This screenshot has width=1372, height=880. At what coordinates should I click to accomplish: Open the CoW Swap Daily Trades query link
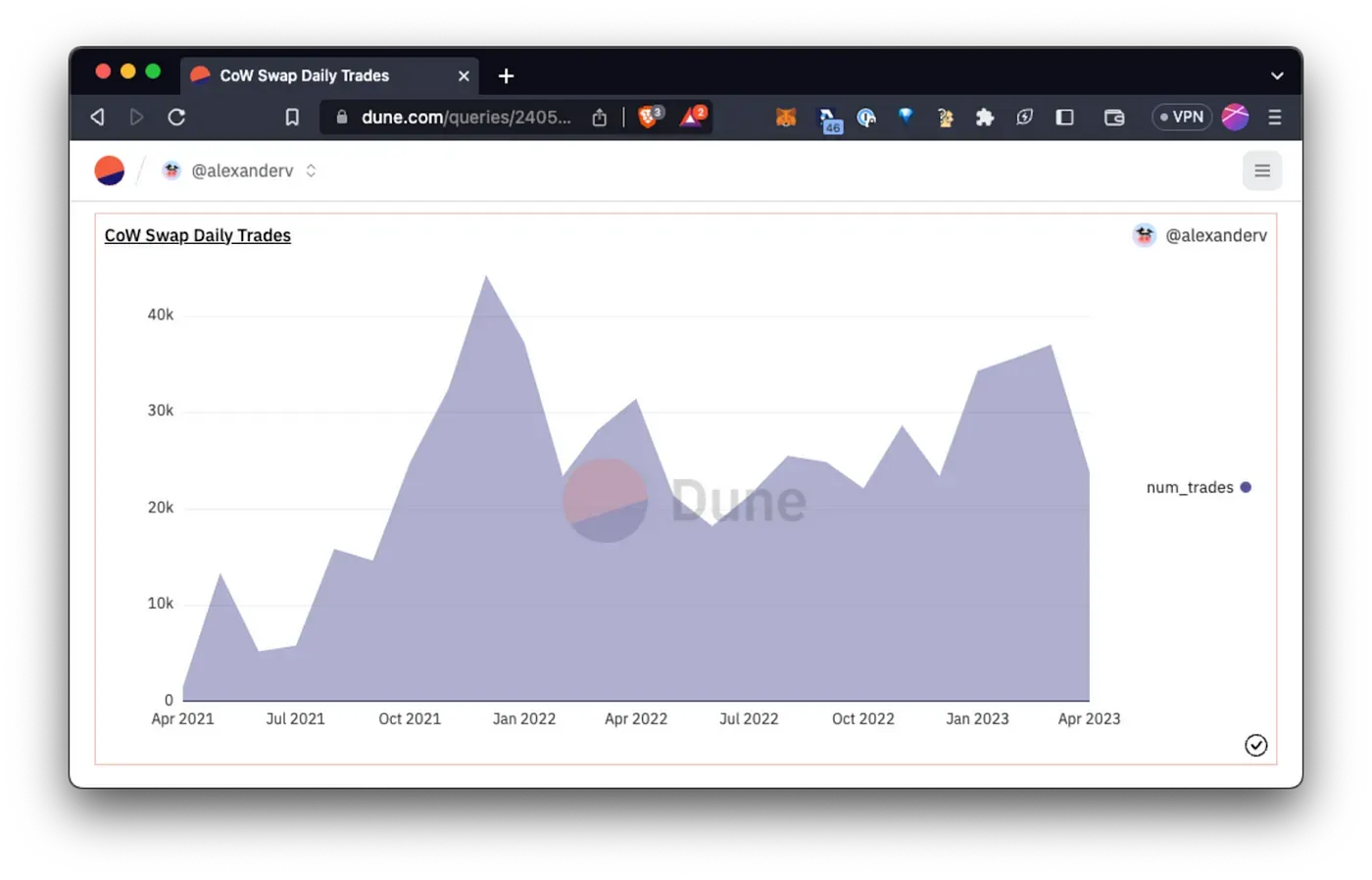[197, 235]
